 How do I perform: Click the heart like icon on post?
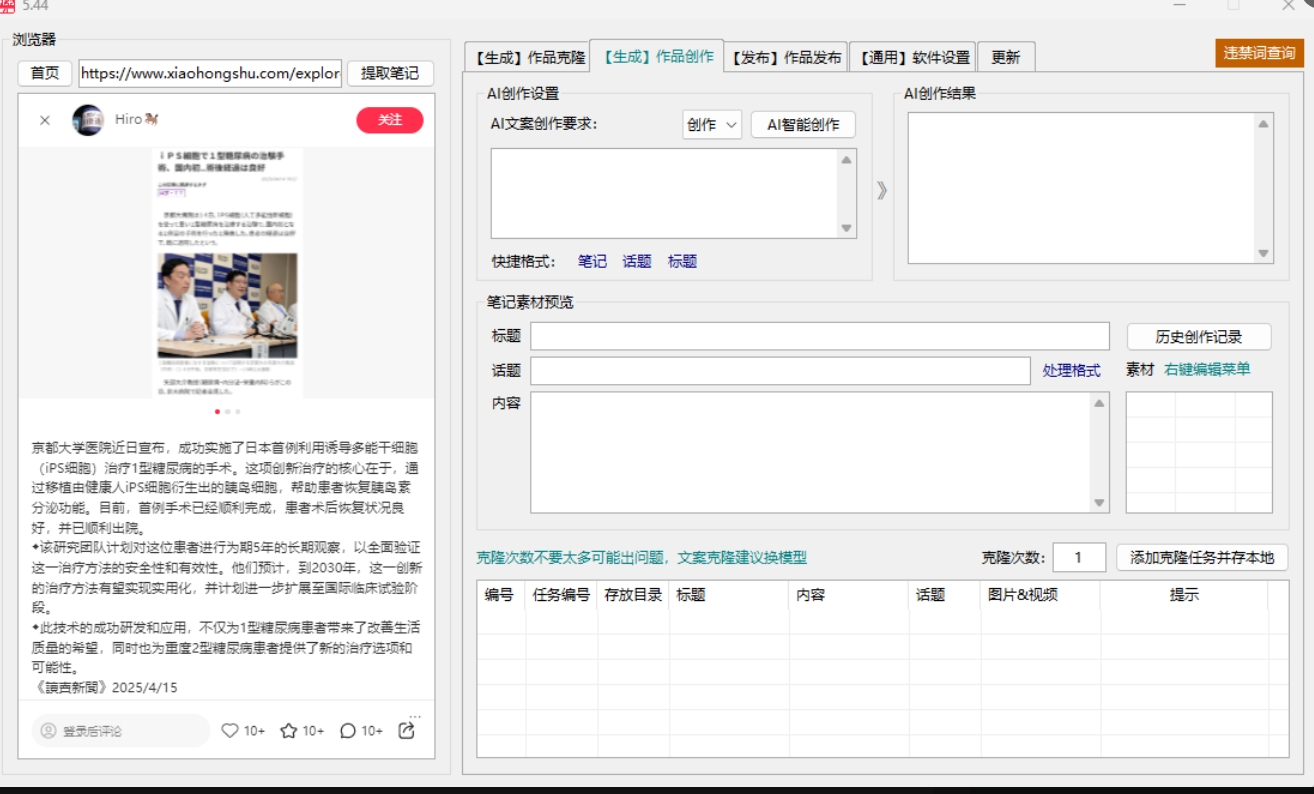(x=230, y=731)
